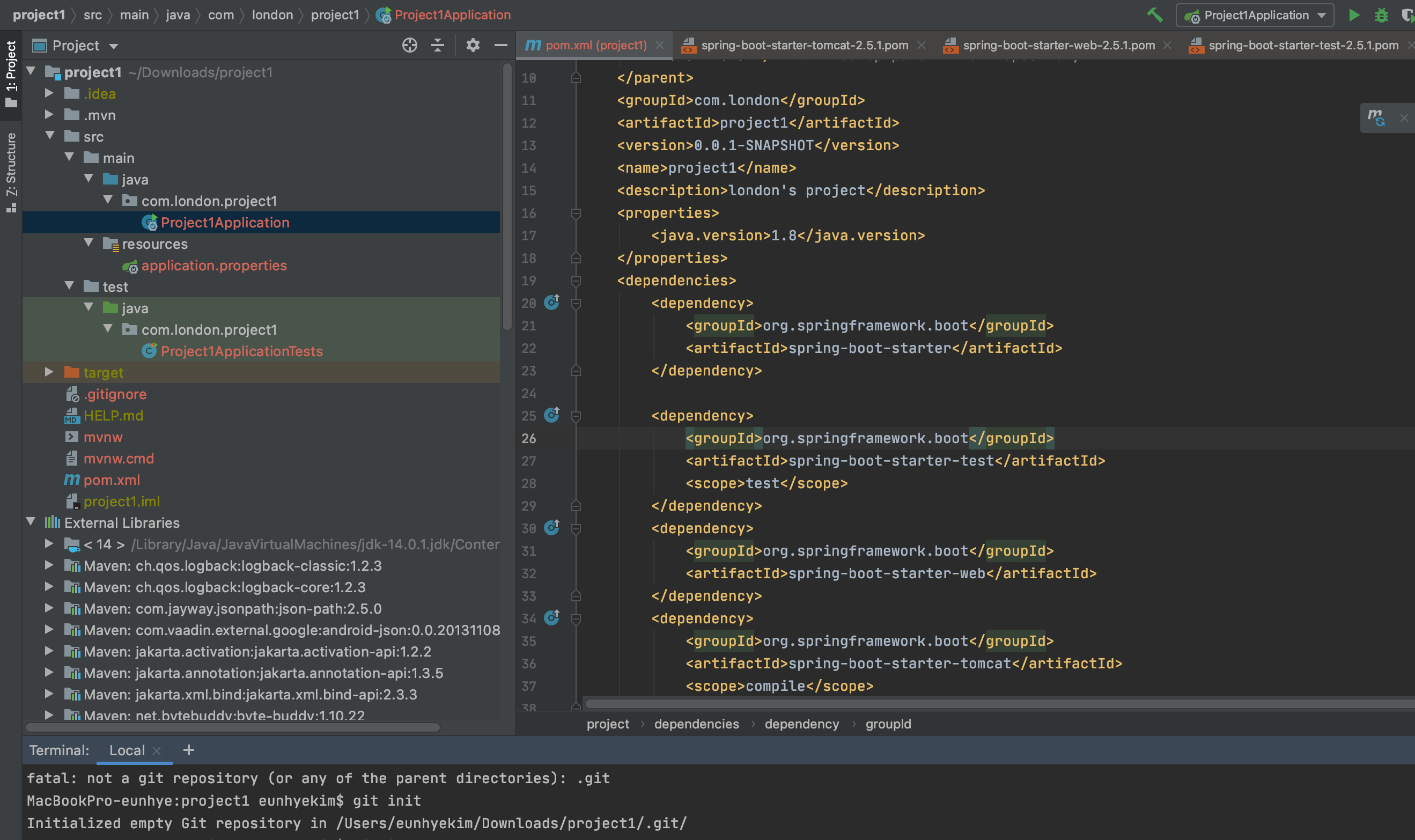Select the Local terminal tab

point(127,750)
